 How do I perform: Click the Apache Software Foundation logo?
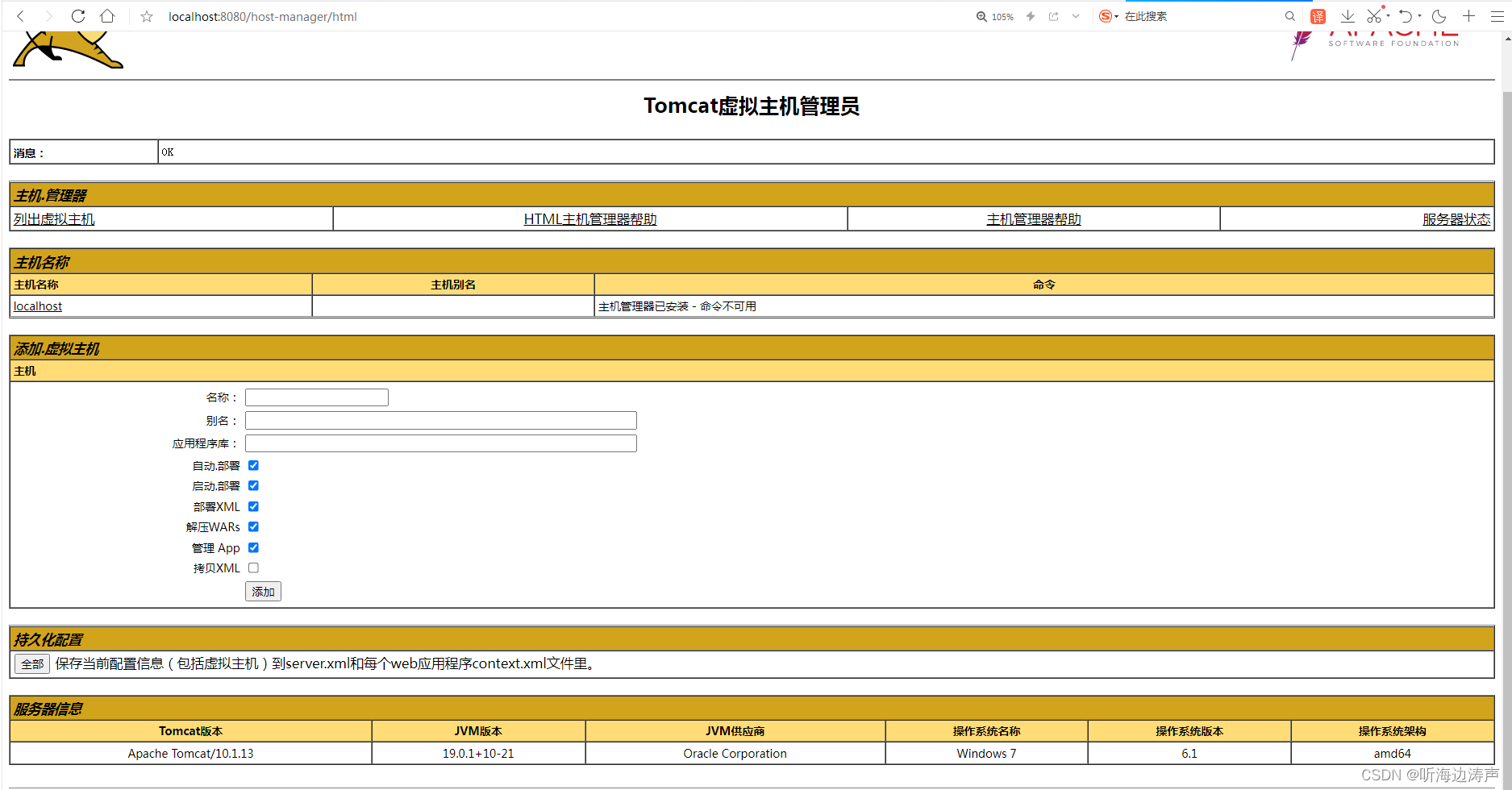click(x=1376, y=44)
